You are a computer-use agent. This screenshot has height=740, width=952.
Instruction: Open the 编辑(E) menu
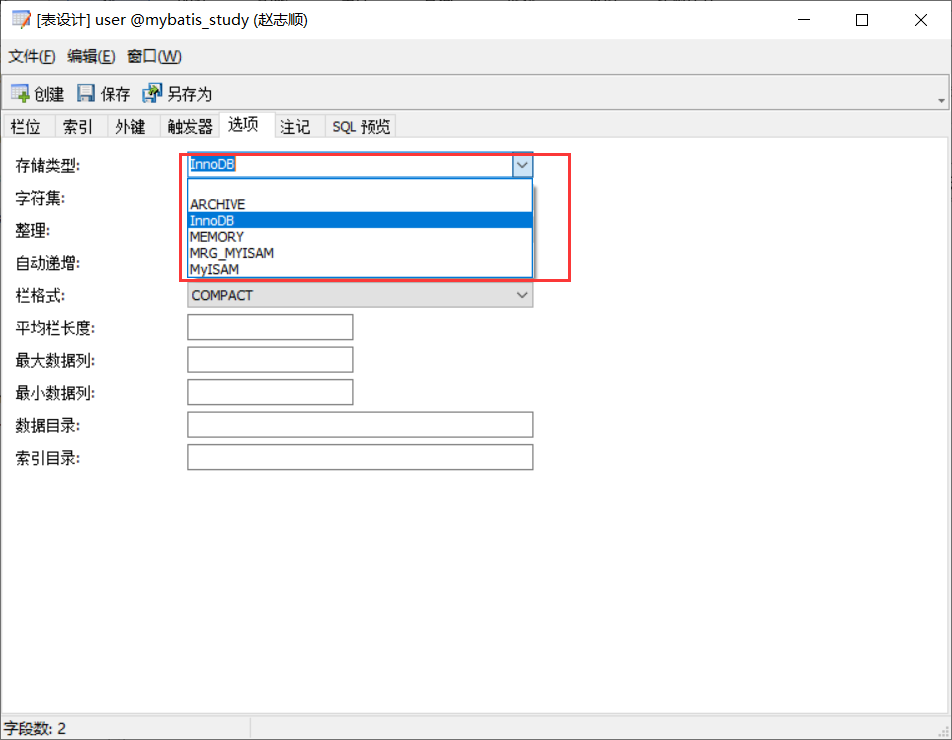coord(91,56)
